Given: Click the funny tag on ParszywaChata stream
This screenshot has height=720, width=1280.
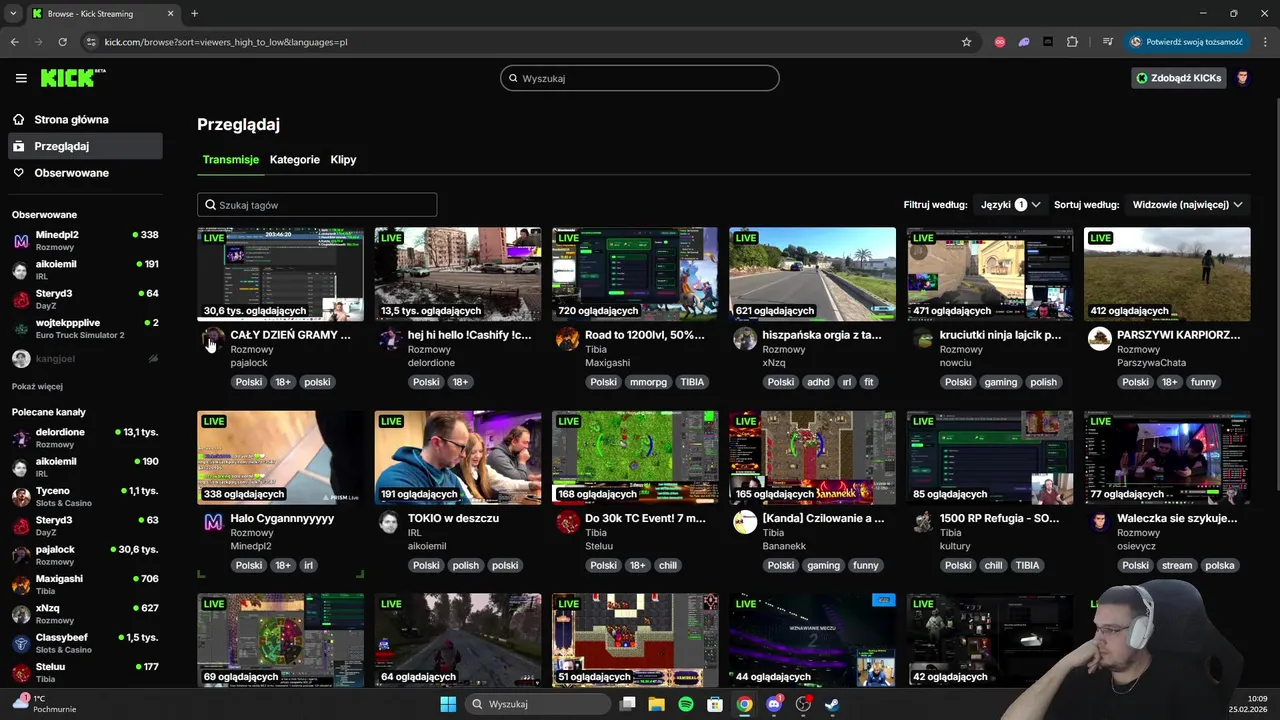Looking at the screenshot, I should [x=1203, y=382].
